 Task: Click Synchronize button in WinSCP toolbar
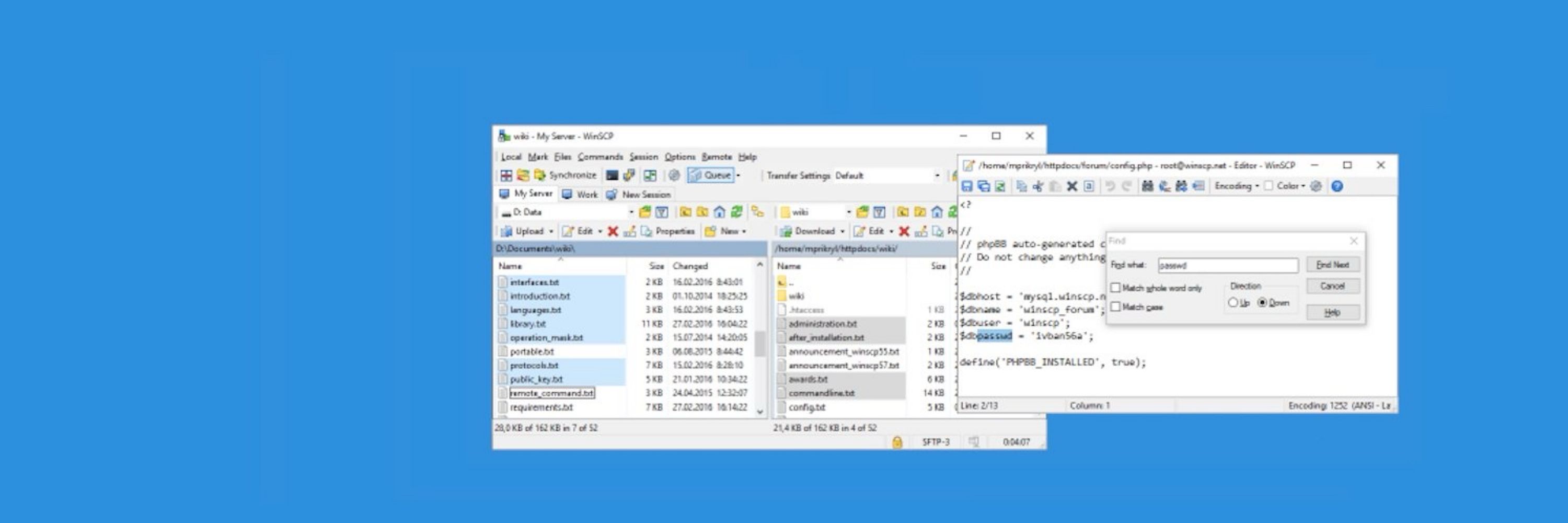point(566,175)
